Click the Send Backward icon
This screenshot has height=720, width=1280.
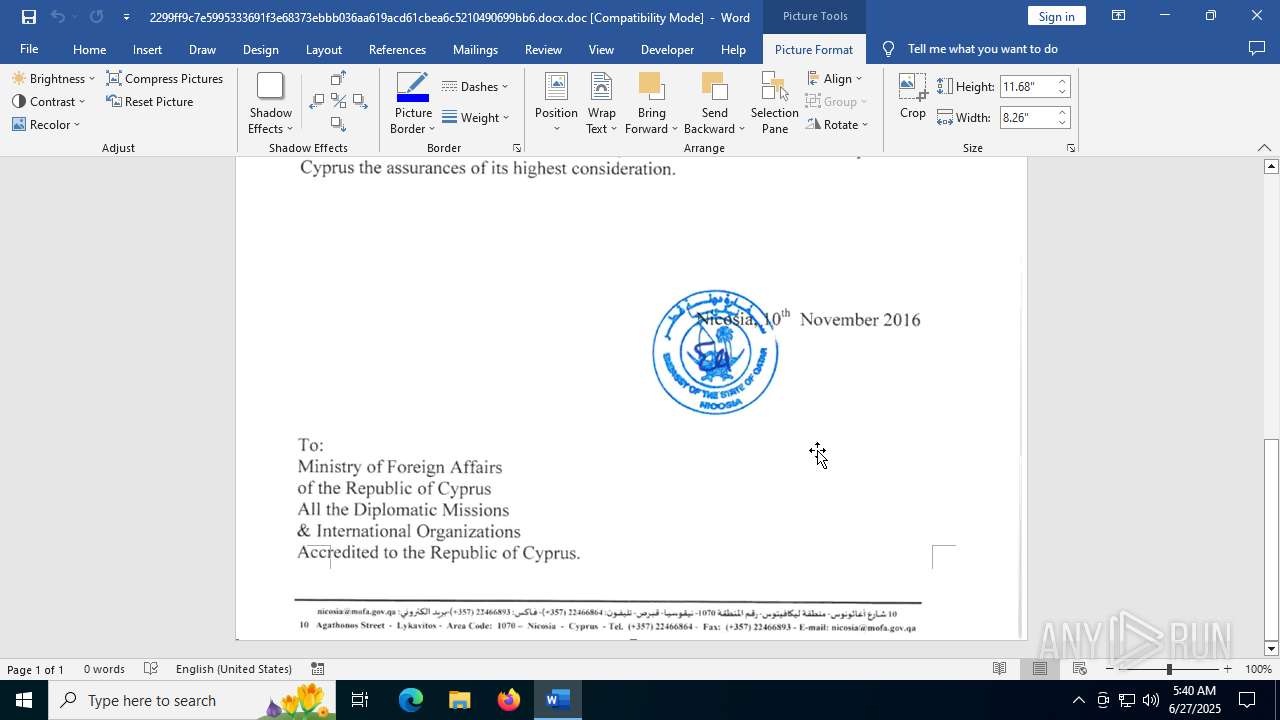(x=714, y=87)
